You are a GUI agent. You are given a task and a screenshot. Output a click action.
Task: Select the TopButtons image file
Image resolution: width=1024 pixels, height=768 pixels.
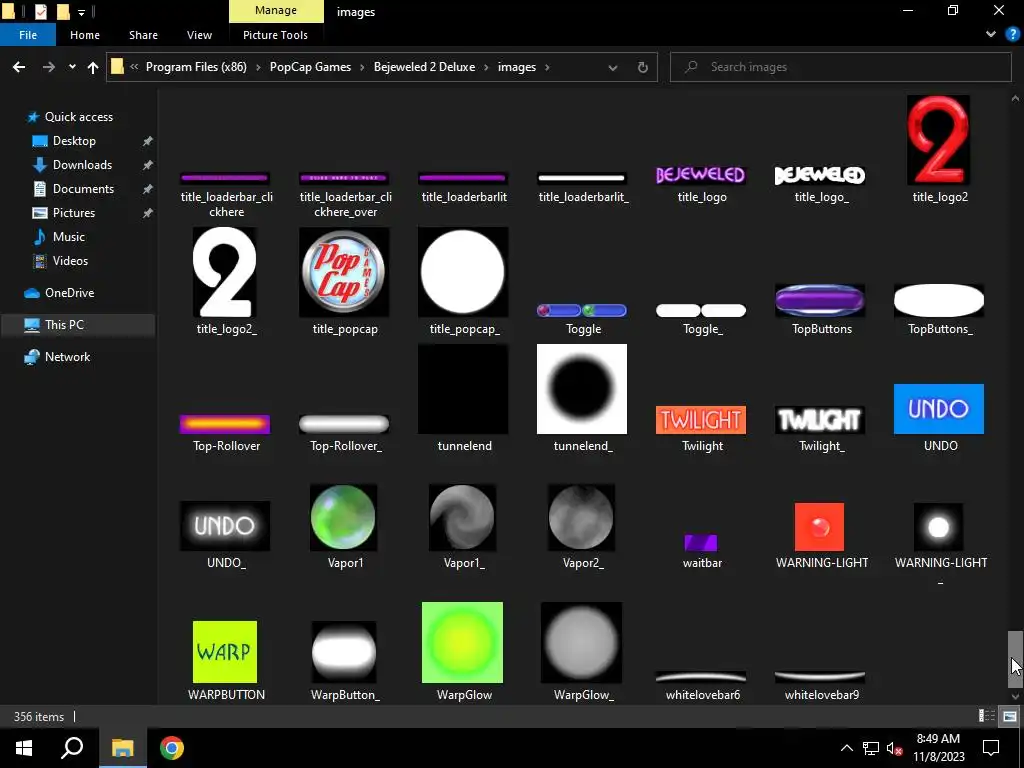click(x=820, y=300)
